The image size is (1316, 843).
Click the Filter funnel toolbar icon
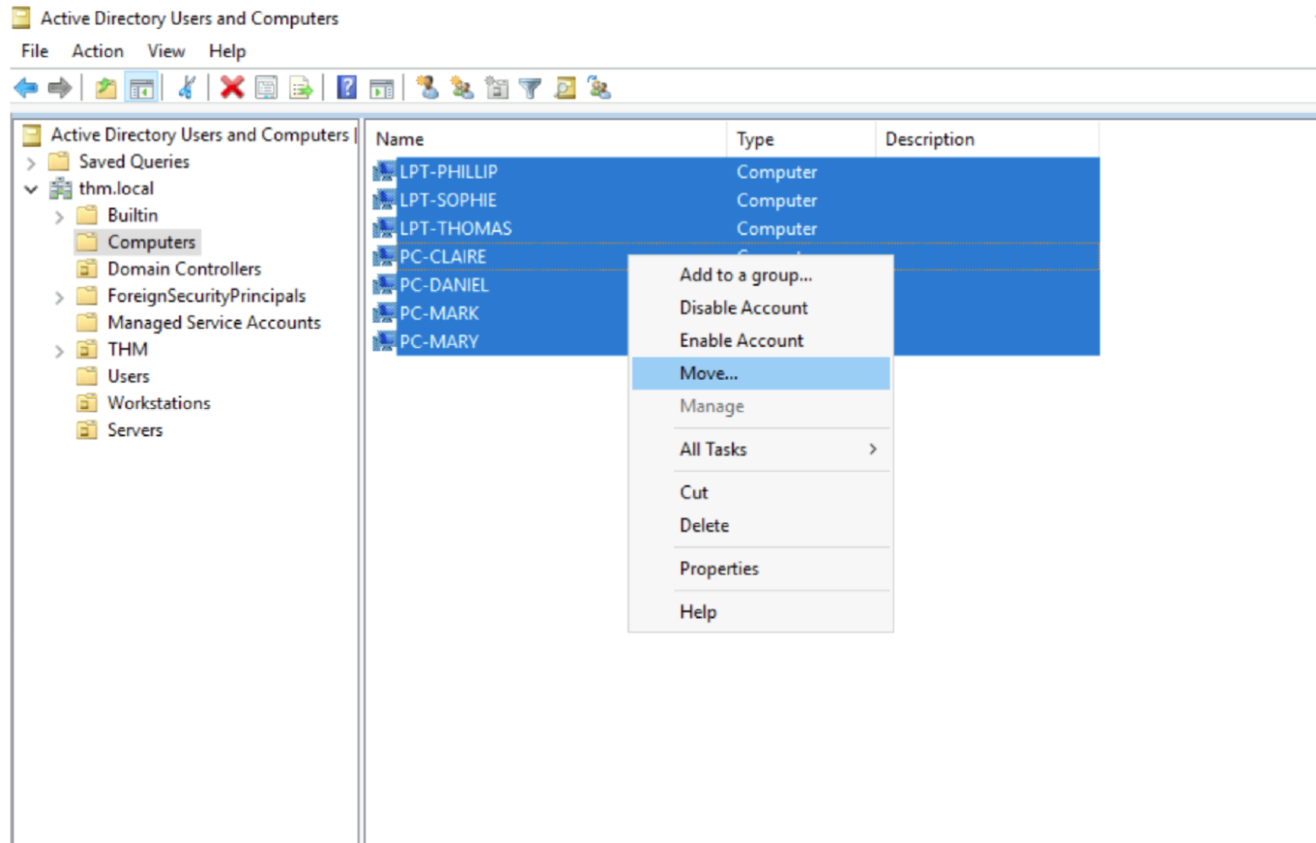(x=530, y=90)
